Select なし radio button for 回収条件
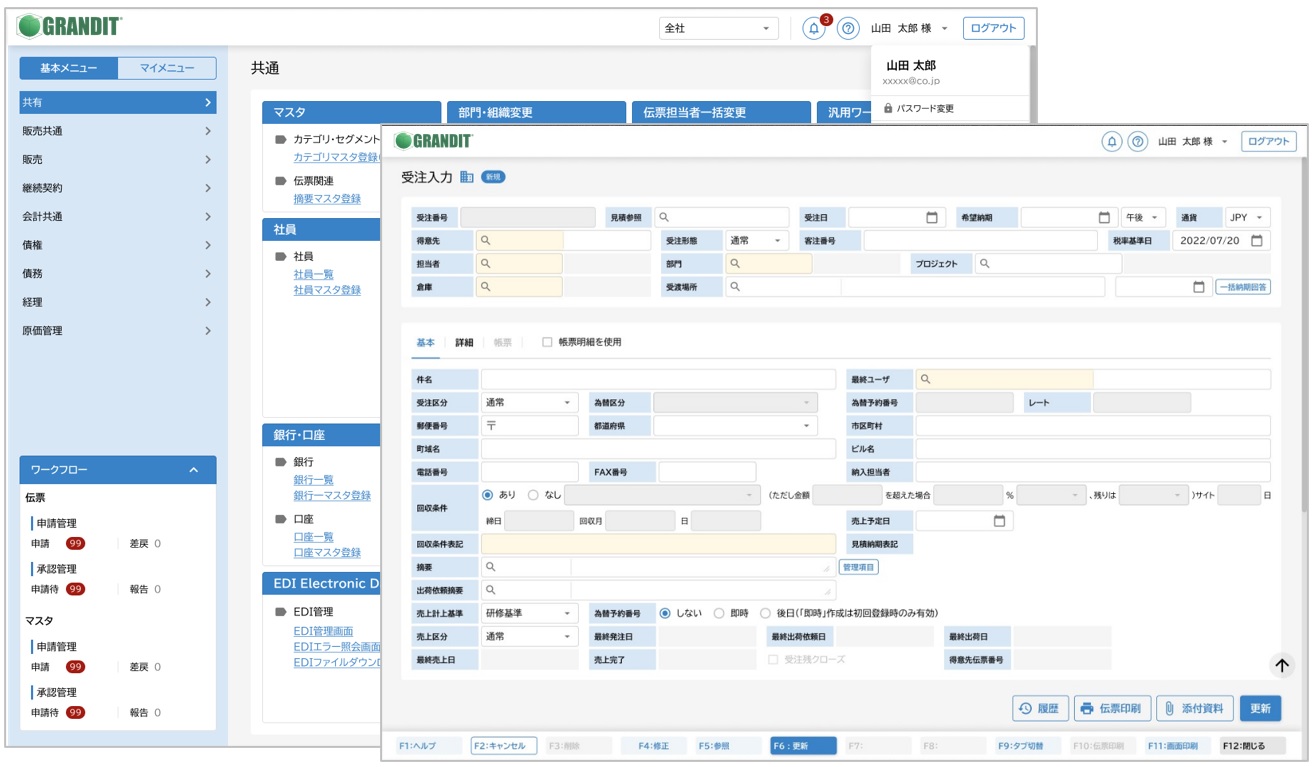The image size is (1315, 767). [x=533, y=494]
